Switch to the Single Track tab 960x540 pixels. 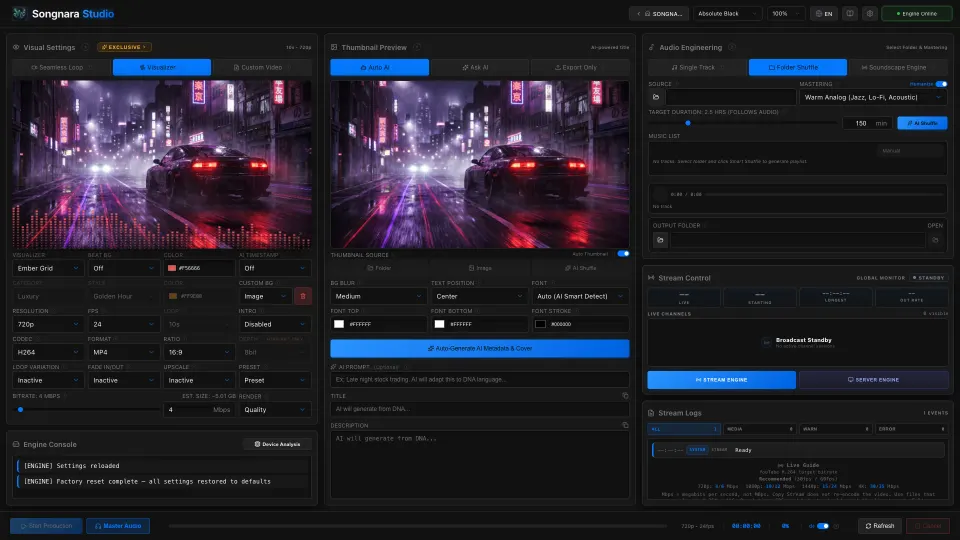(x=697, y=67)
